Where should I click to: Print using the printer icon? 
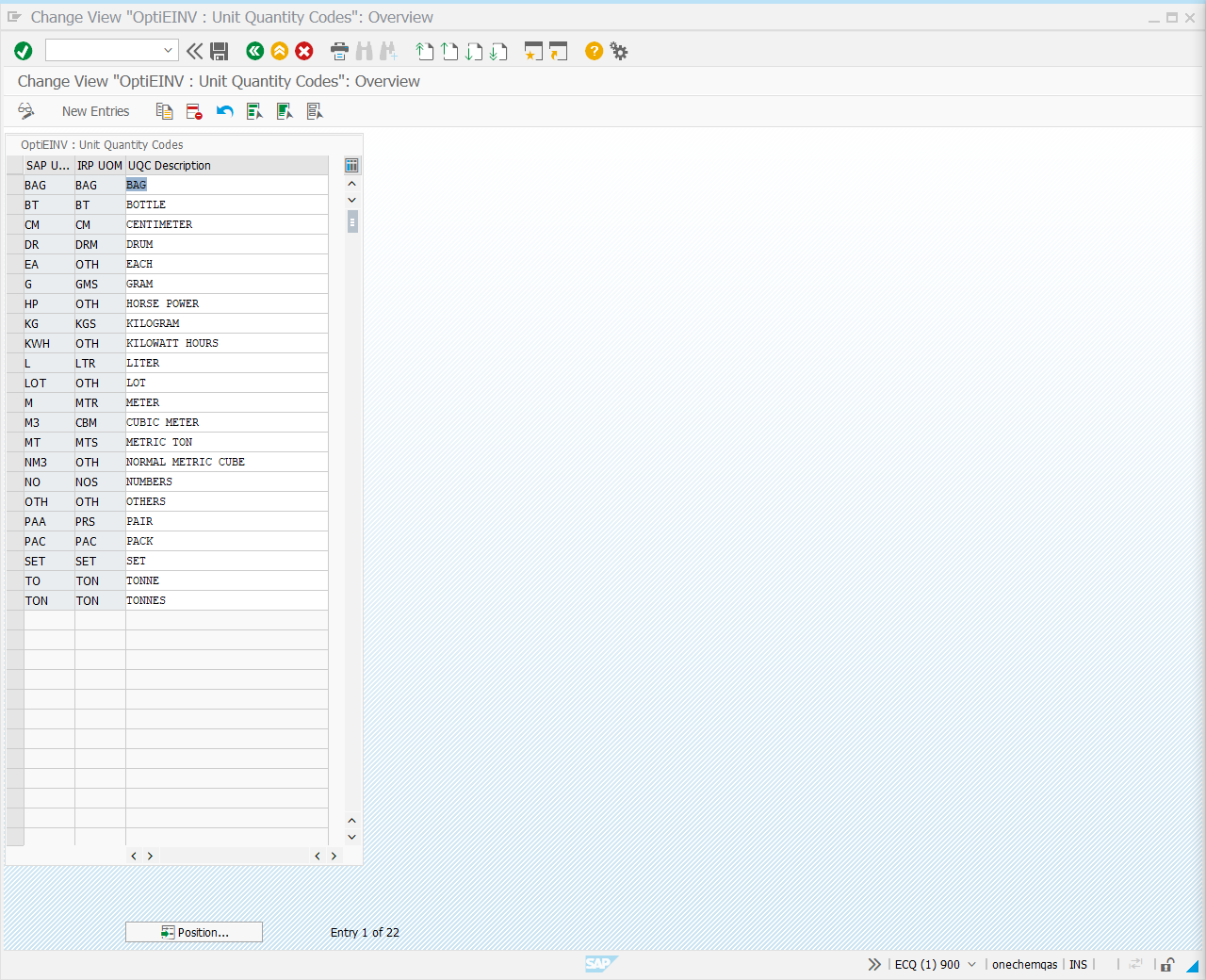pos(340,51)
